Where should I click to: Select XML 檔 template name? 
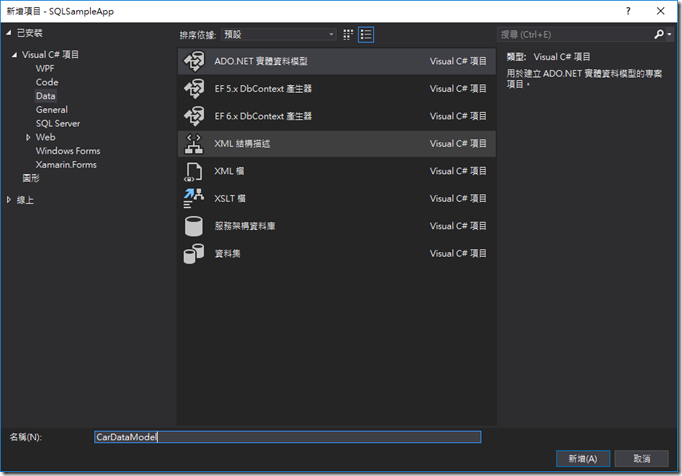click(x=229, y=171)
